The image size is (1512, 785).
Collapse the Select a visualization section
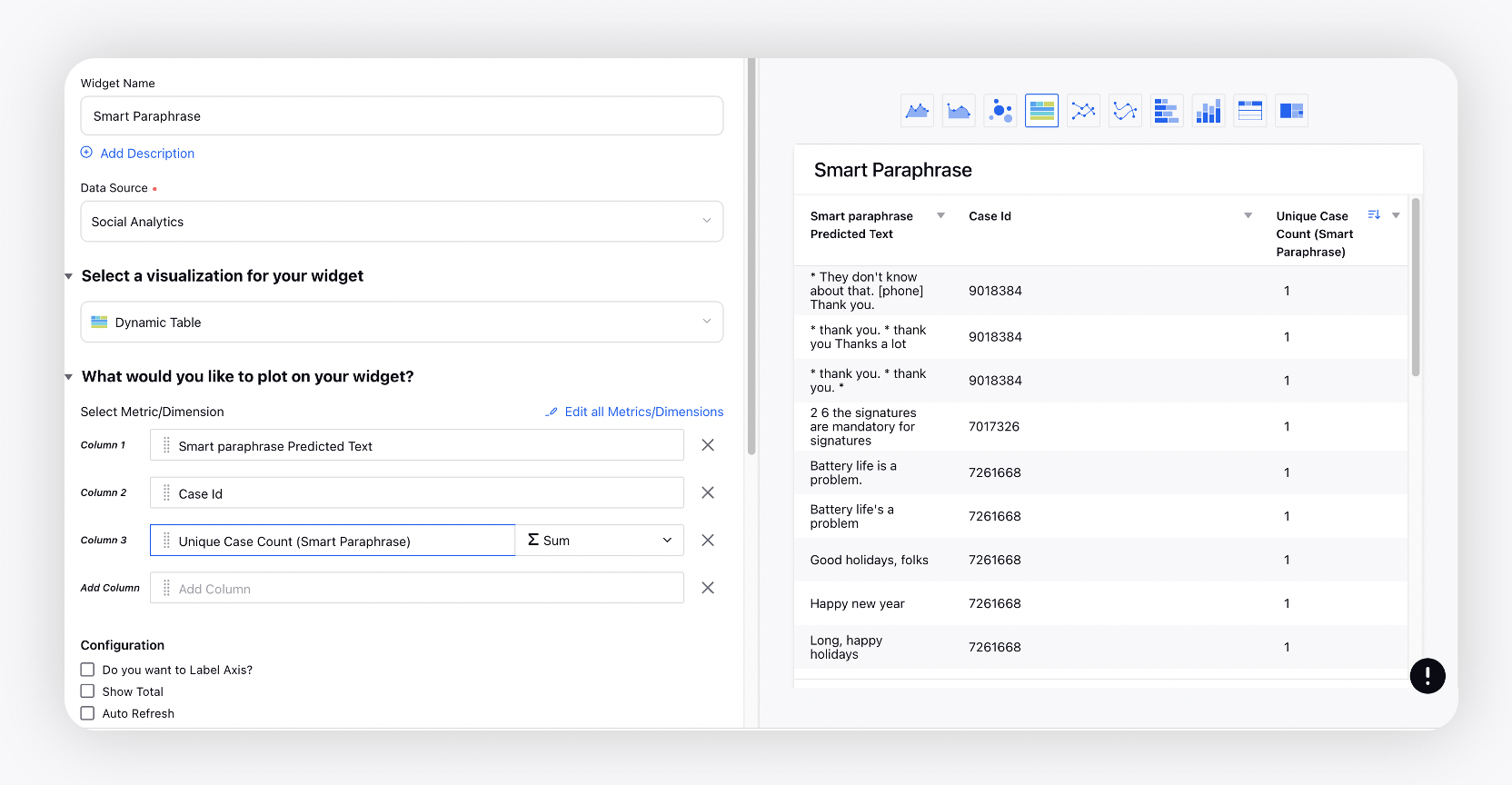click(x=68, y=276)
